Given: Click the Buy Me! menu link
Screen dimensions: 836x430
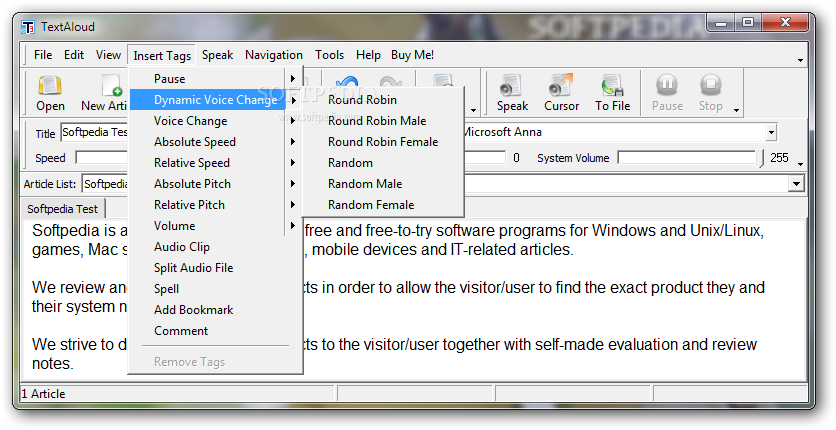Looking at the screenshot, I should (412, 55).
